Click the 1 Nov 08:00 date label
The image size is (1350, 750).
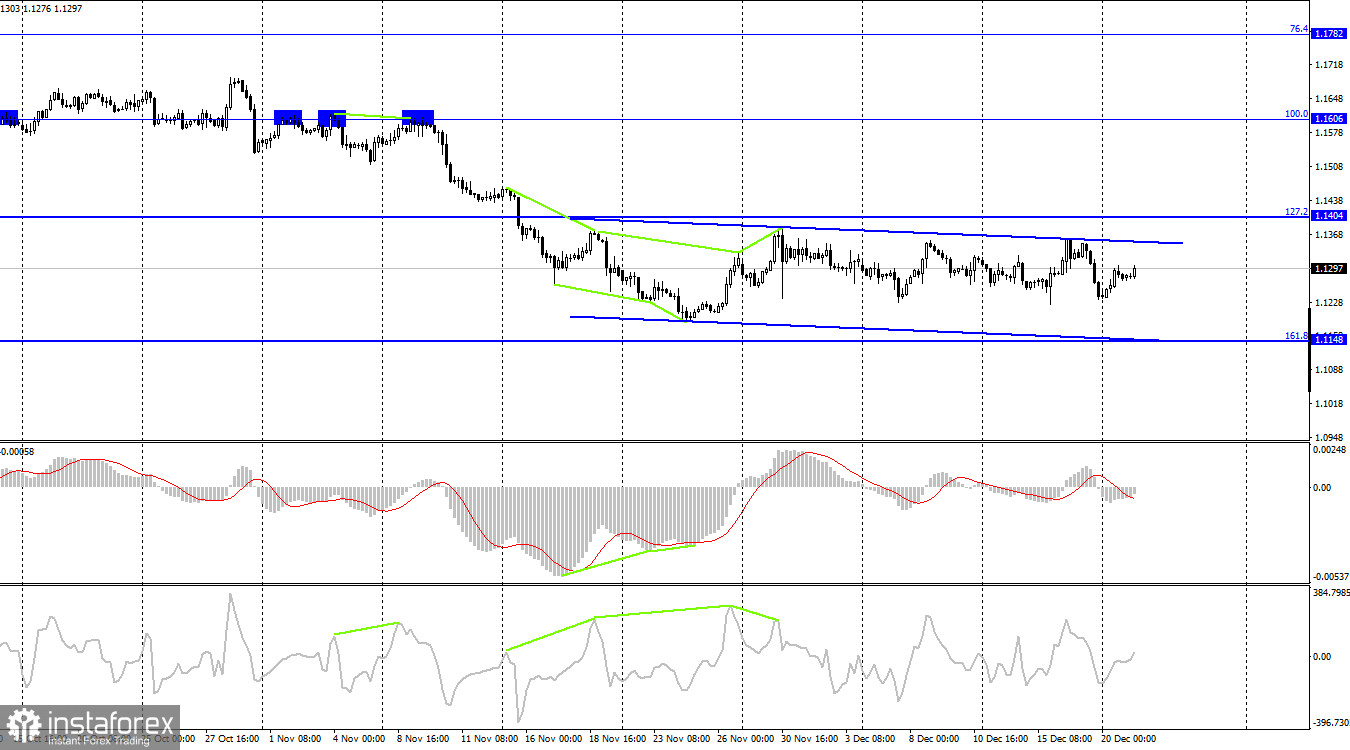click(x=295, y=739)
